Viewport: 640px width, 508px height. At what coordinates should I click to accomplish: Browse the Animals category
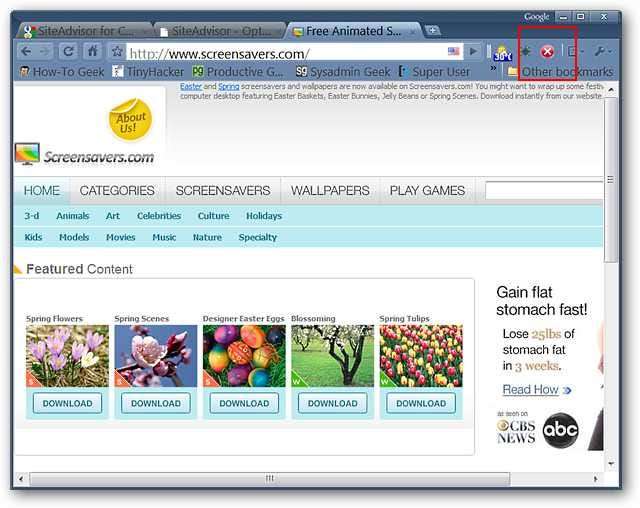pos(73,216)
